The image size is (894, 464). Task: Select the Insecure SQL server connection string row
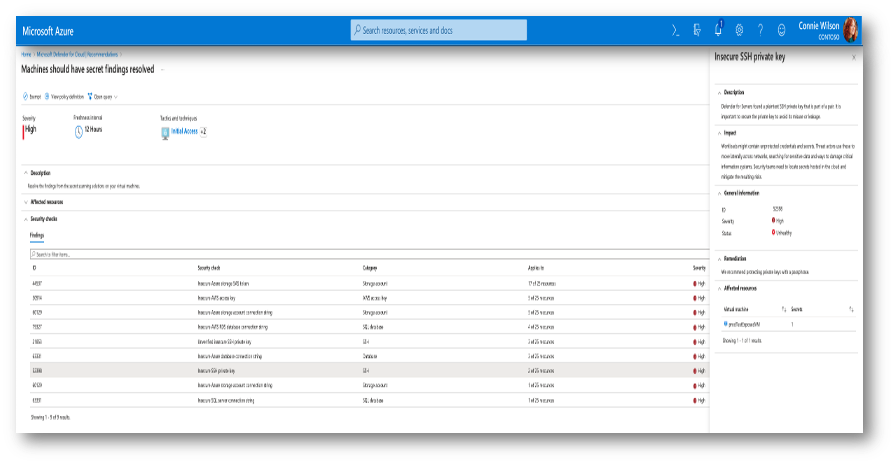369,401
